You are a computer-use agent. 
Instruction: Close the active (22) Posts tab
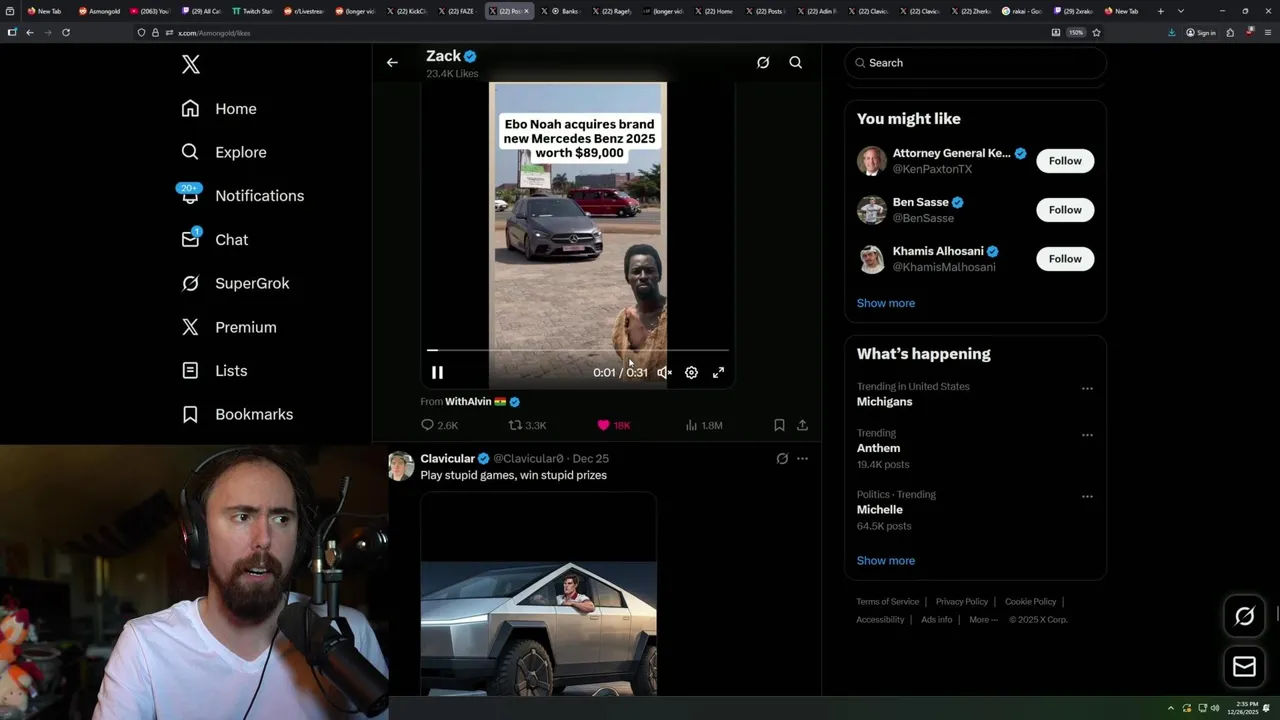(x=528, y=11)
